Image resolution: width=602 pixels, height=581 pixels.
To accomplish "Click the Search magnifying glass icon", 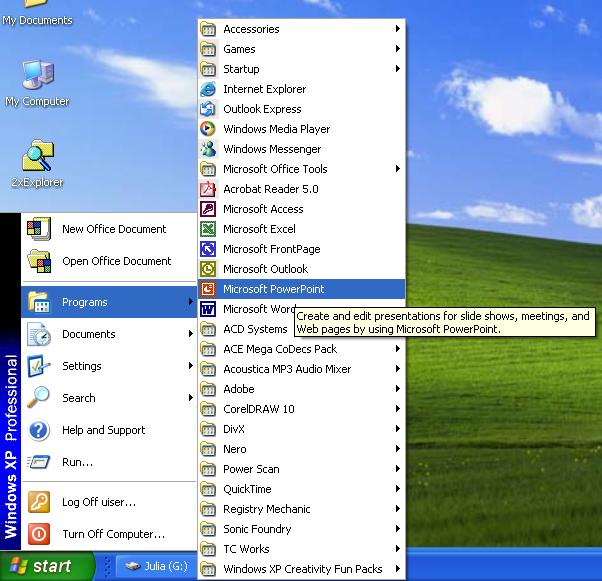I will click(x=39, y=398).
